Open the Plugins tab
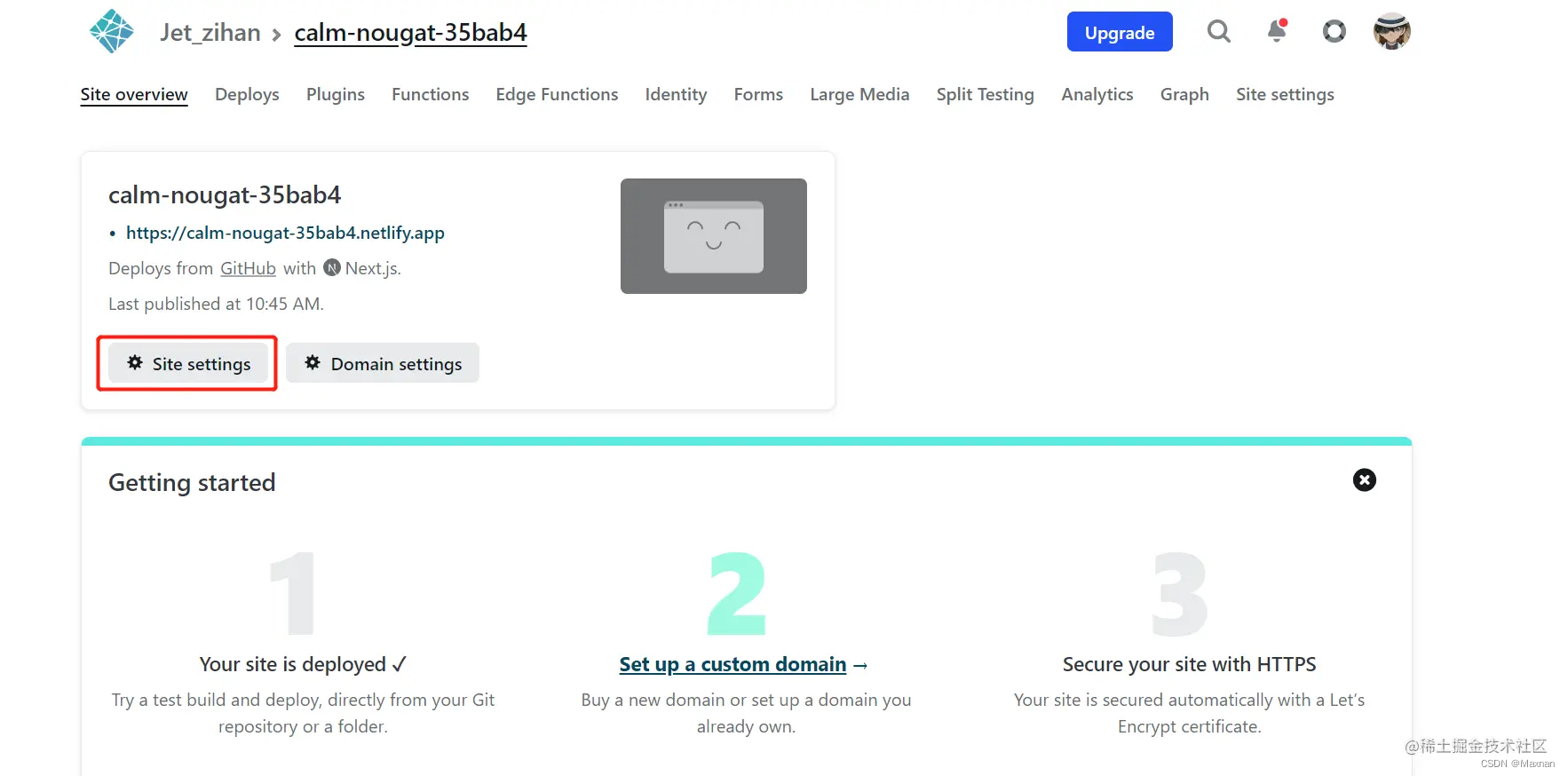1568x776 pixels. (x=336, y=94)
